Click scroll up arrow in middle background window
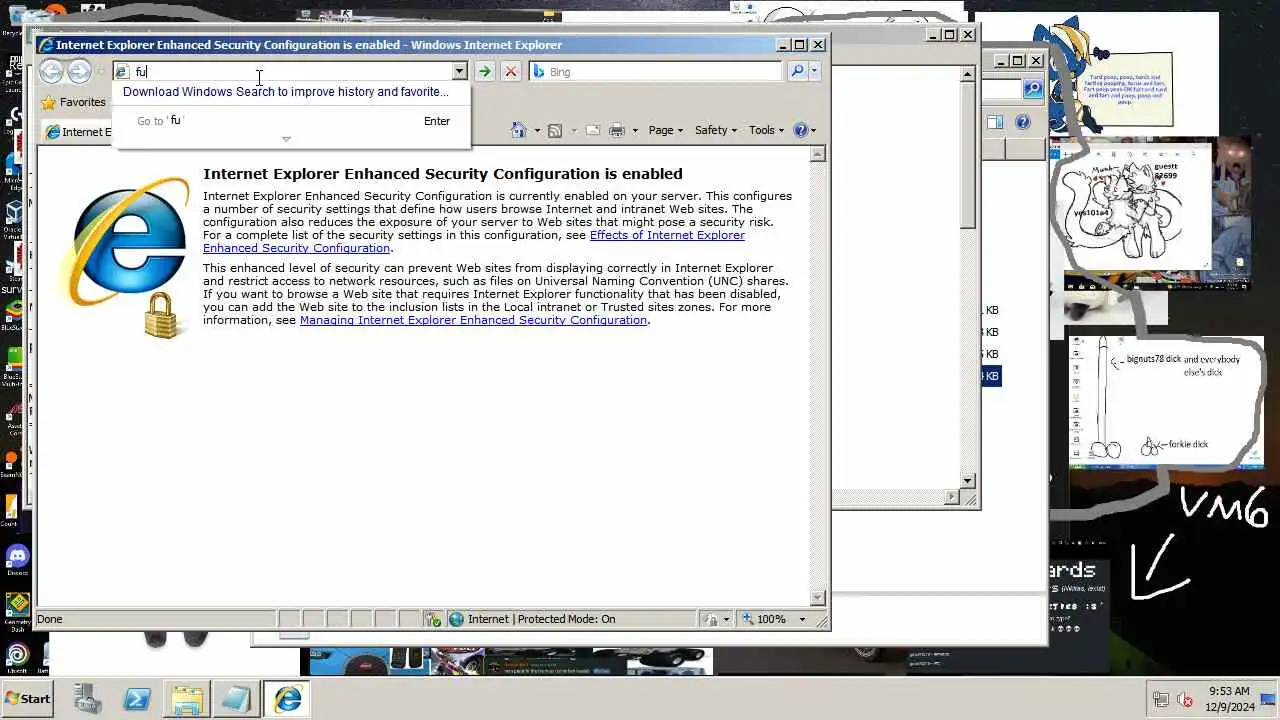Viewport: 1280px width, 720px height. (968, 74)
